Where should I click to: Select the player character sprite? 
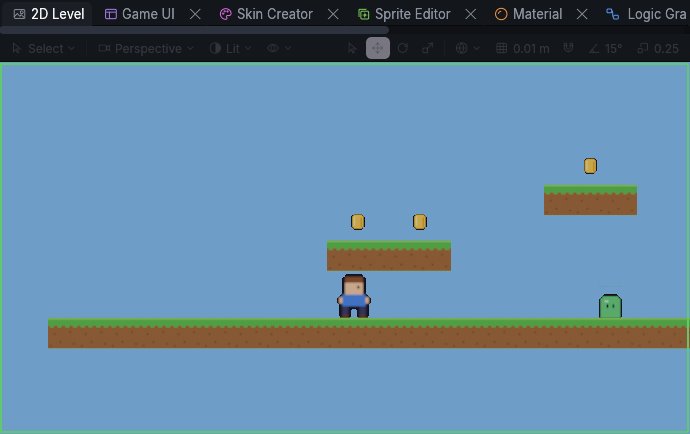[354, 296]
